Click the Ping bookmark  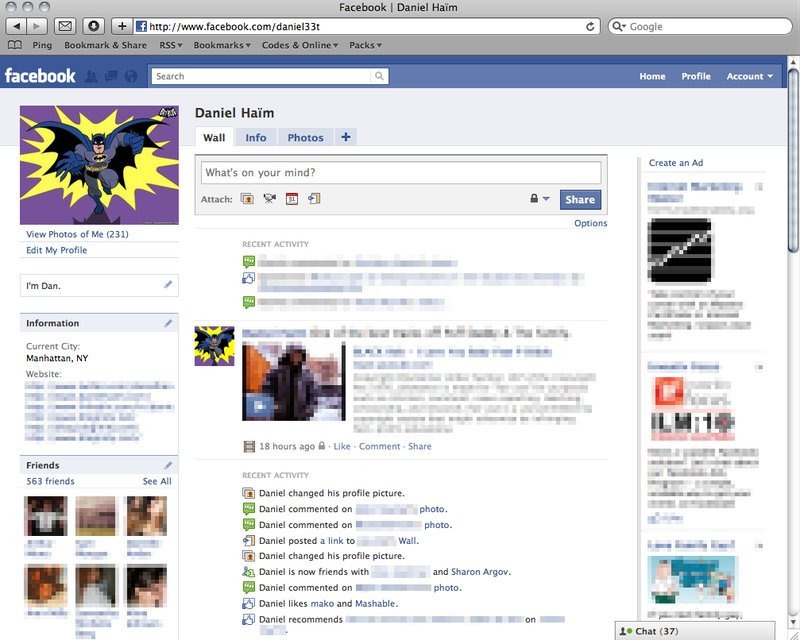point(42,45)
